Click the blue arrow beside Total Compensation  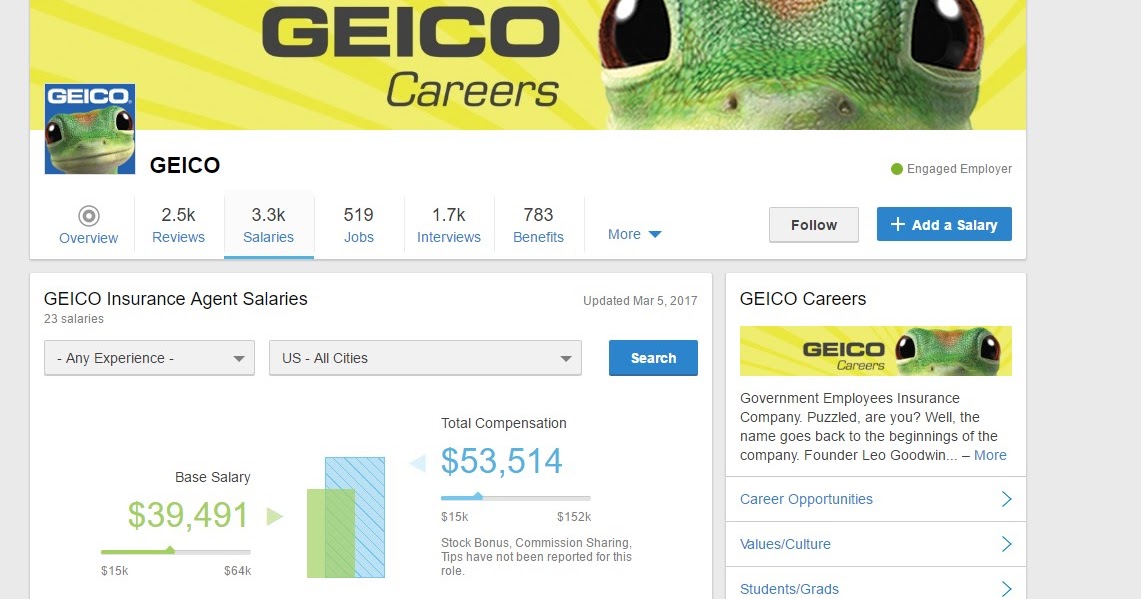pos(419,462)
